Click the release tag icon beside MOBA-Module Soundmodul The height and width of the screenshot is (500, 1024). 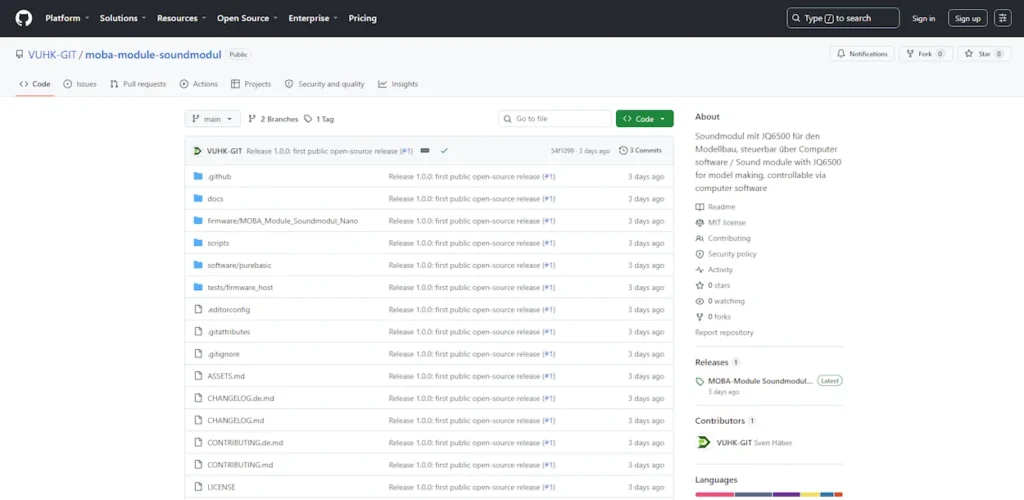[x=699, y=381]
